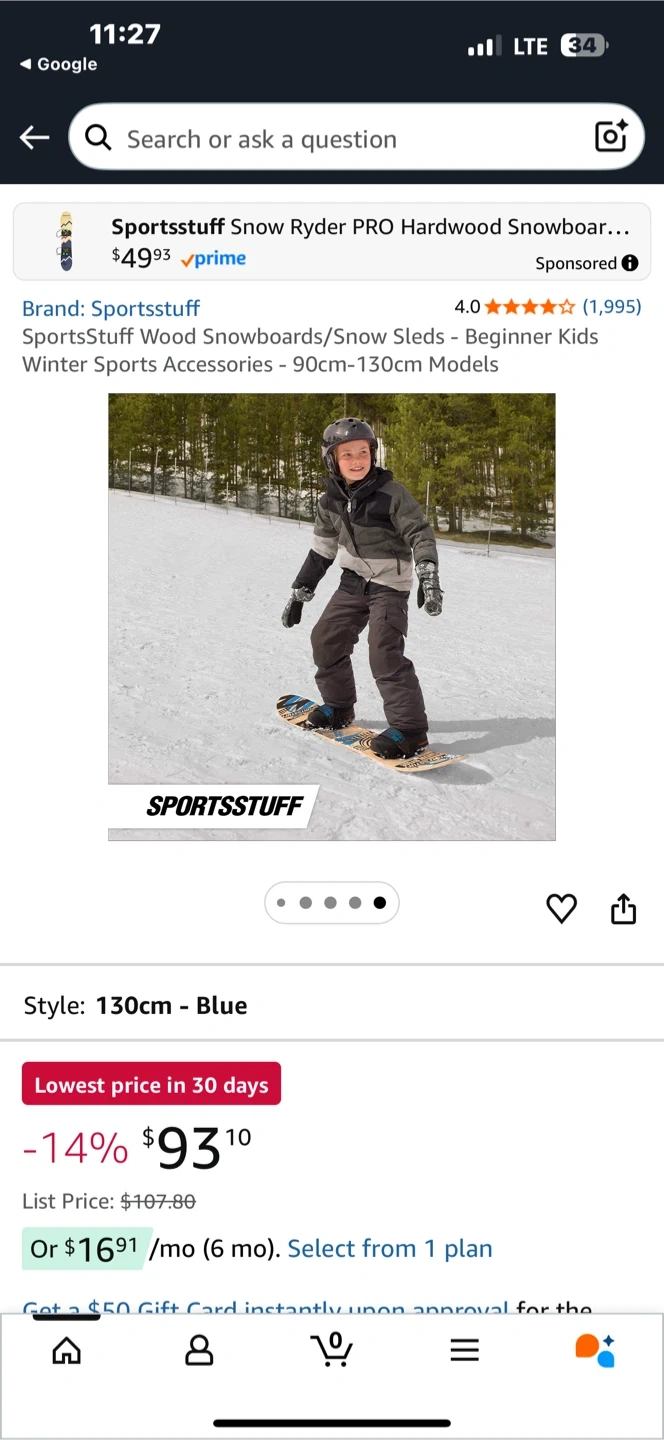664x1440 pixels.
Task: Tap the Lowest price in 30 days badge
Action: pyautogui.click(x=151, y=1085)
